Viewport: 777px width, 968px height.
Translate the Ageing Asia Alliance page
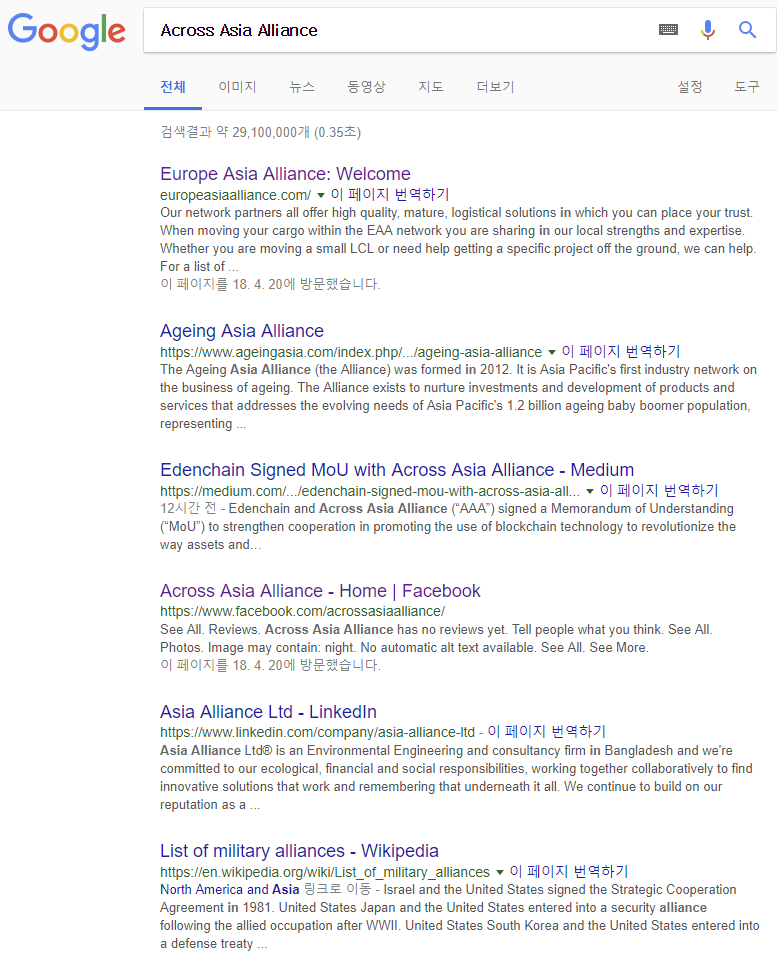pyautogui.click(x=621, y=351)
